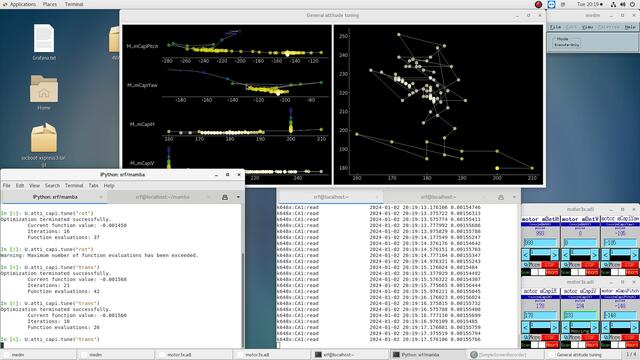Select the 'IPython: srf/mamba' terminal tab
Image resolution: width=640 pixels, height=360 pixels.
click(x=55, y=197)
